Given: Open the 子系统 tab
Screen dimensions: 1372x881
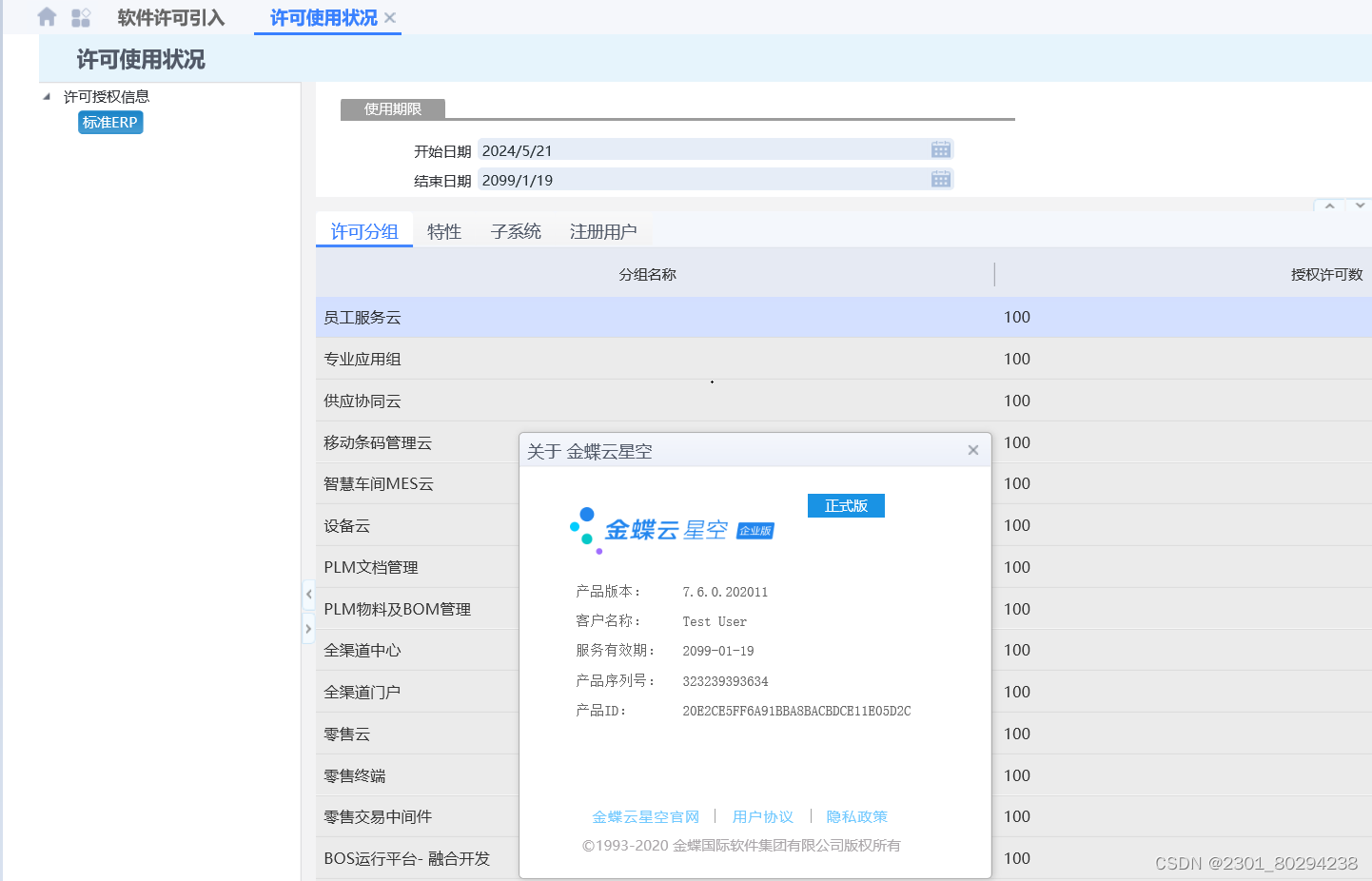Looking at the screenshot, I should pos(516,231).
